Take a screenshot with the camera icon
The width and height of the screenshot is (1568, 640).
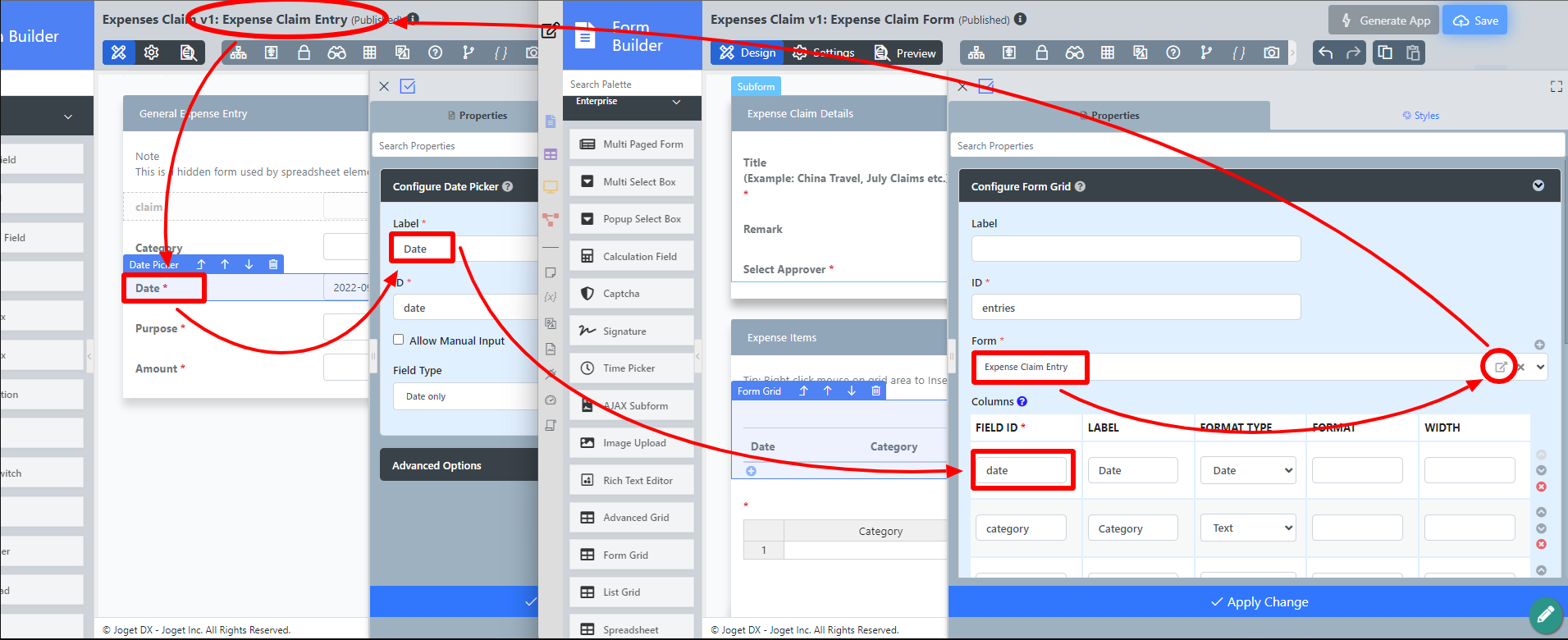[x=1272, y=53]
